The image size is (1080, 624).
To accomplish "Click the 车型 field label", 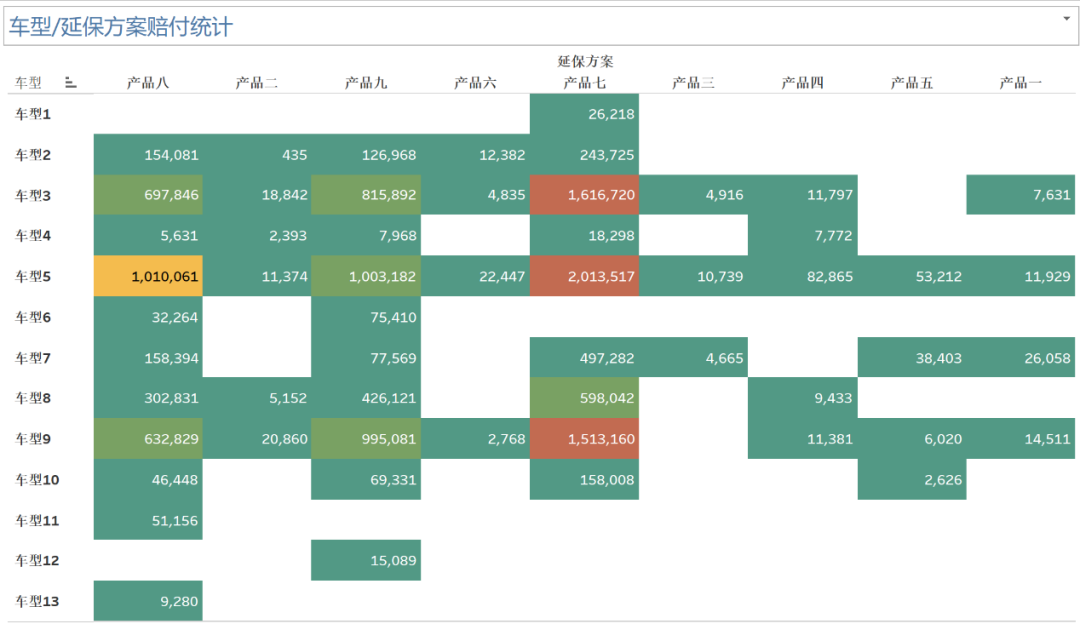I will (x=28, y=83).
